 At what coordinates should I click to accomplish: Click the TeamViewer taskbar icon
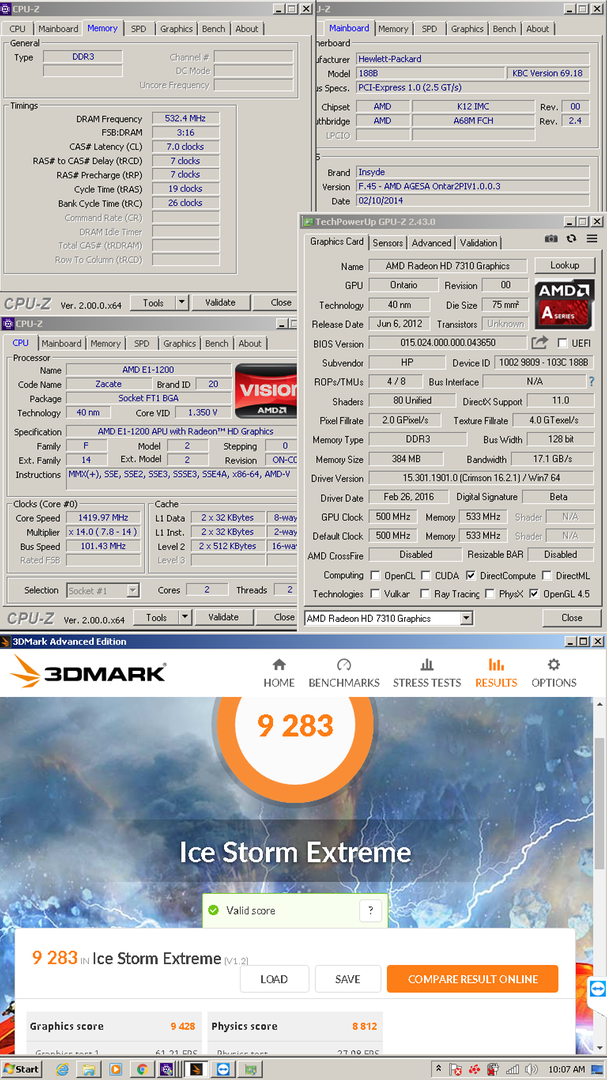tap(223, 1069)
